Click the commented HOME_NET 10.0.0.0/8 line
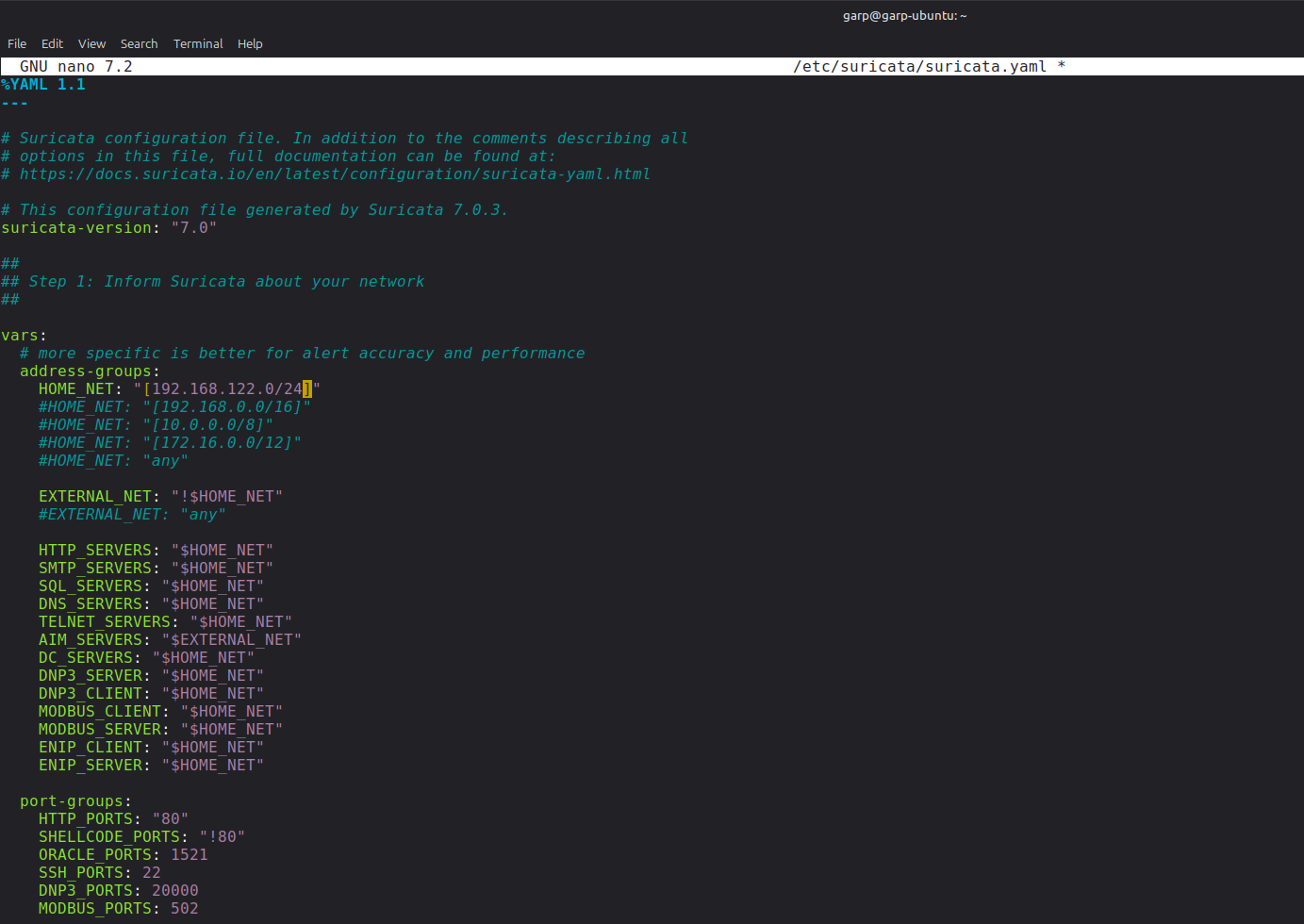The image size is (1304, 924). 157,425
